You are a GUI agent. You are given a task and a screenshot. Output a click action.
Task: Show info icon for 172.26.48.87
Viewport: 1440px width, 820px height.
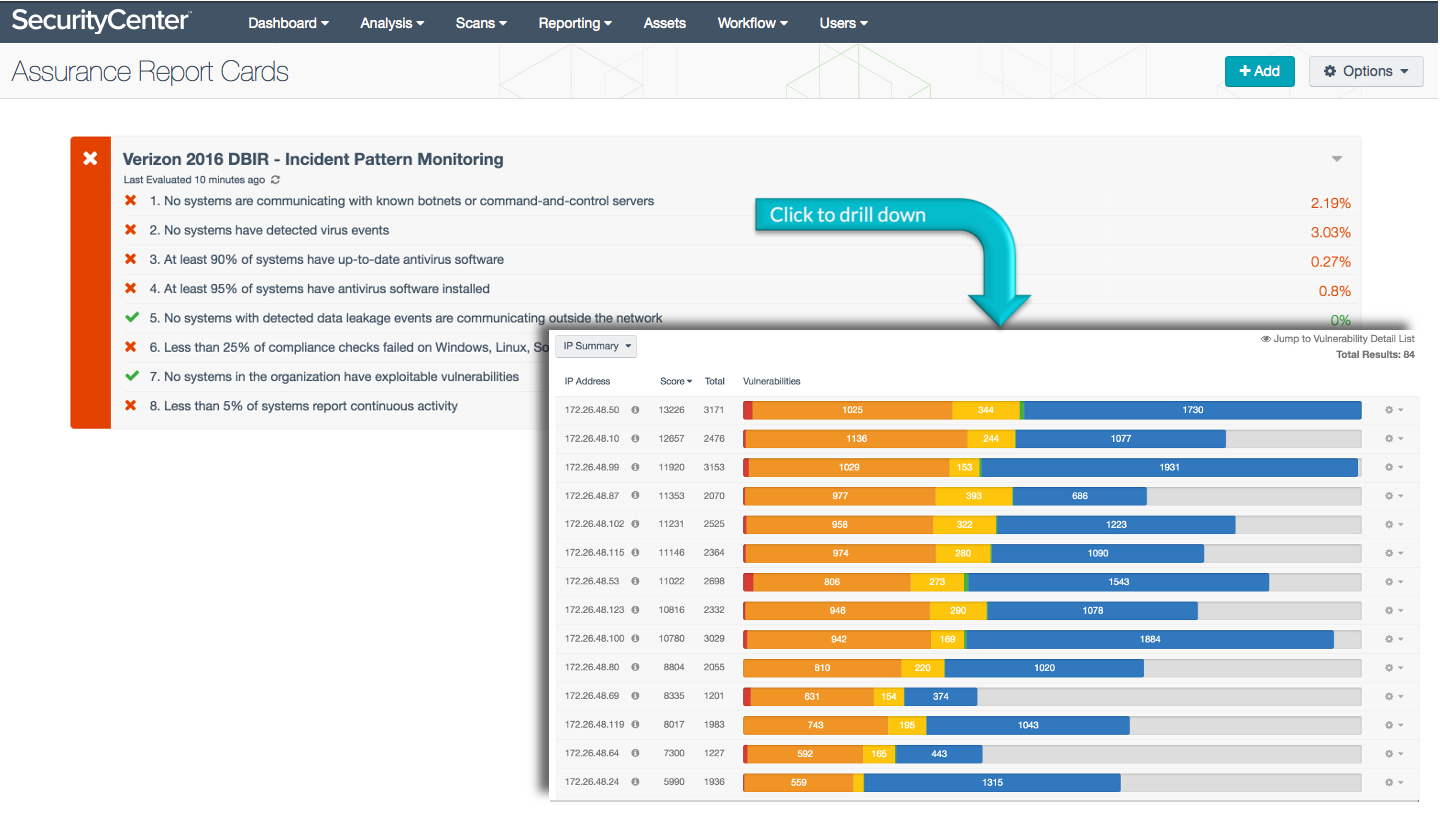[635, 496]
